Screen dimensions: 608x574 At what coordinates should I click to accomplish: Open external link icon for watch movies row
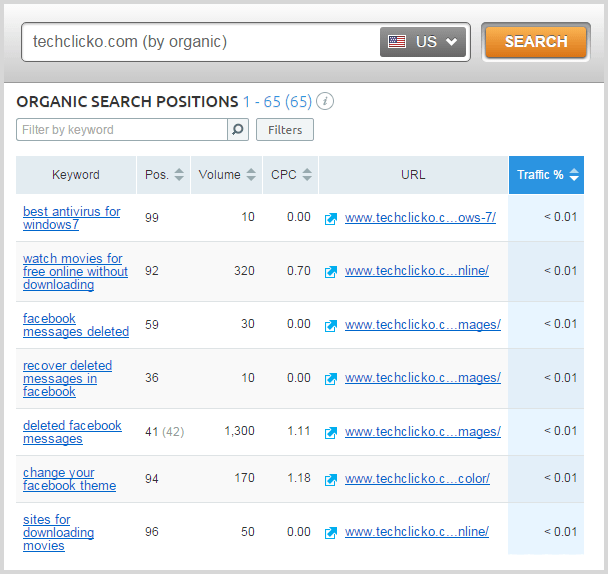tap(331, 271)
